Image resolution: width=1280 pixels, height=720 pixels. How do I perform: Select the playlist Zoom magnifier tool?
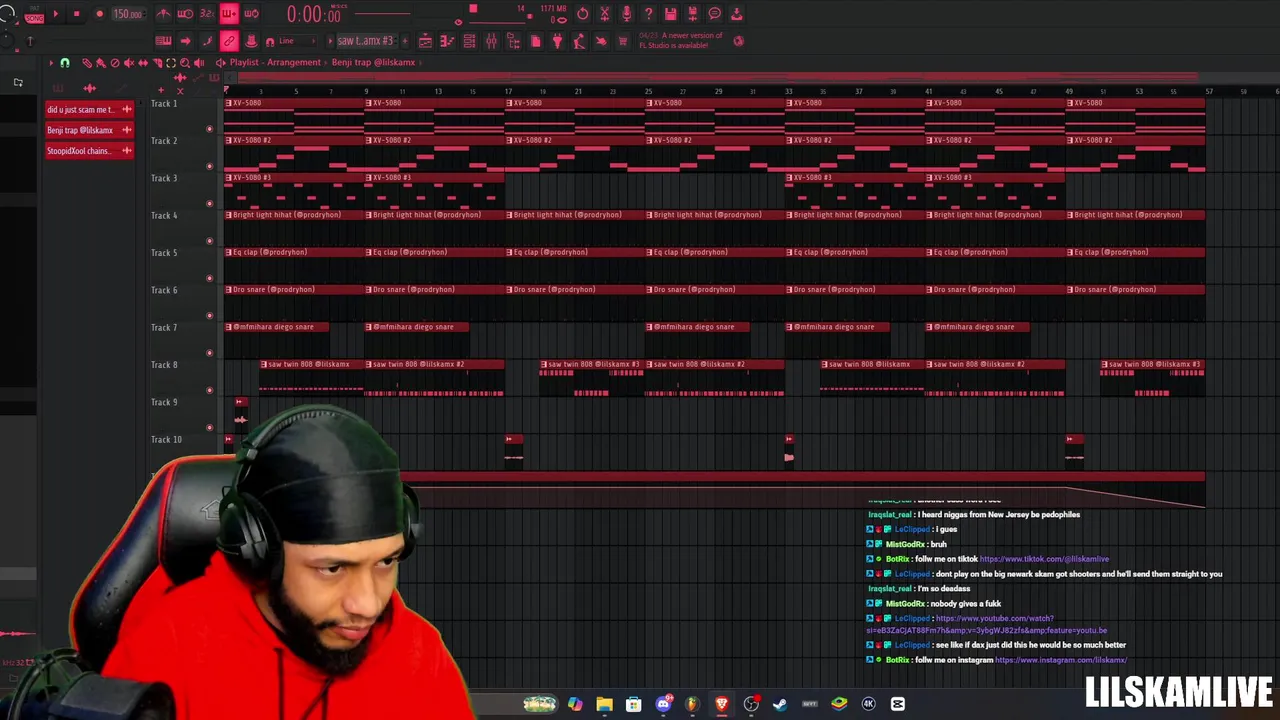click(185, 63)
